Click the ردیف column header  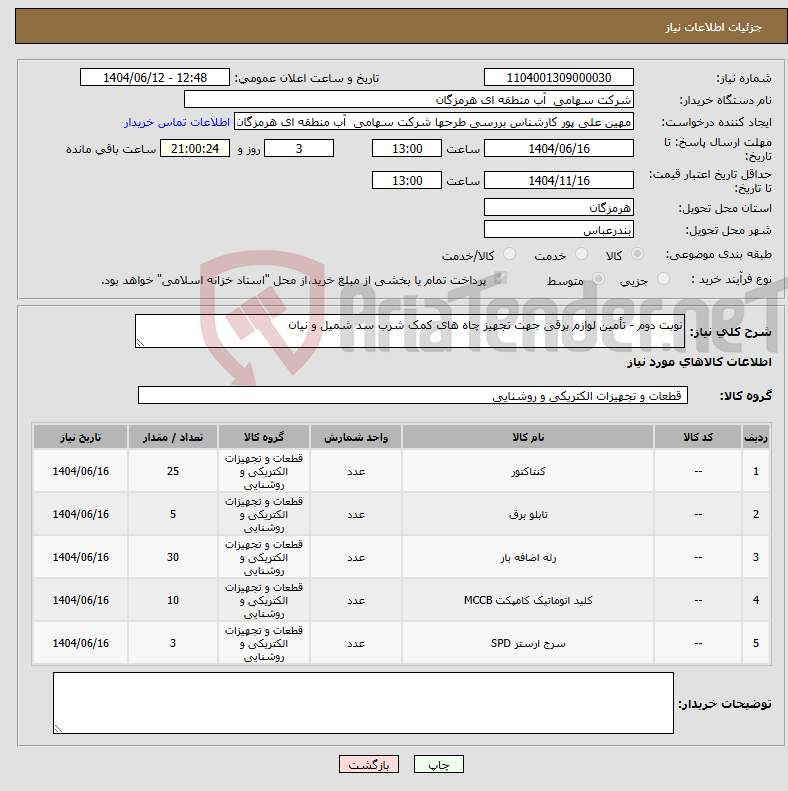(756, 437)
